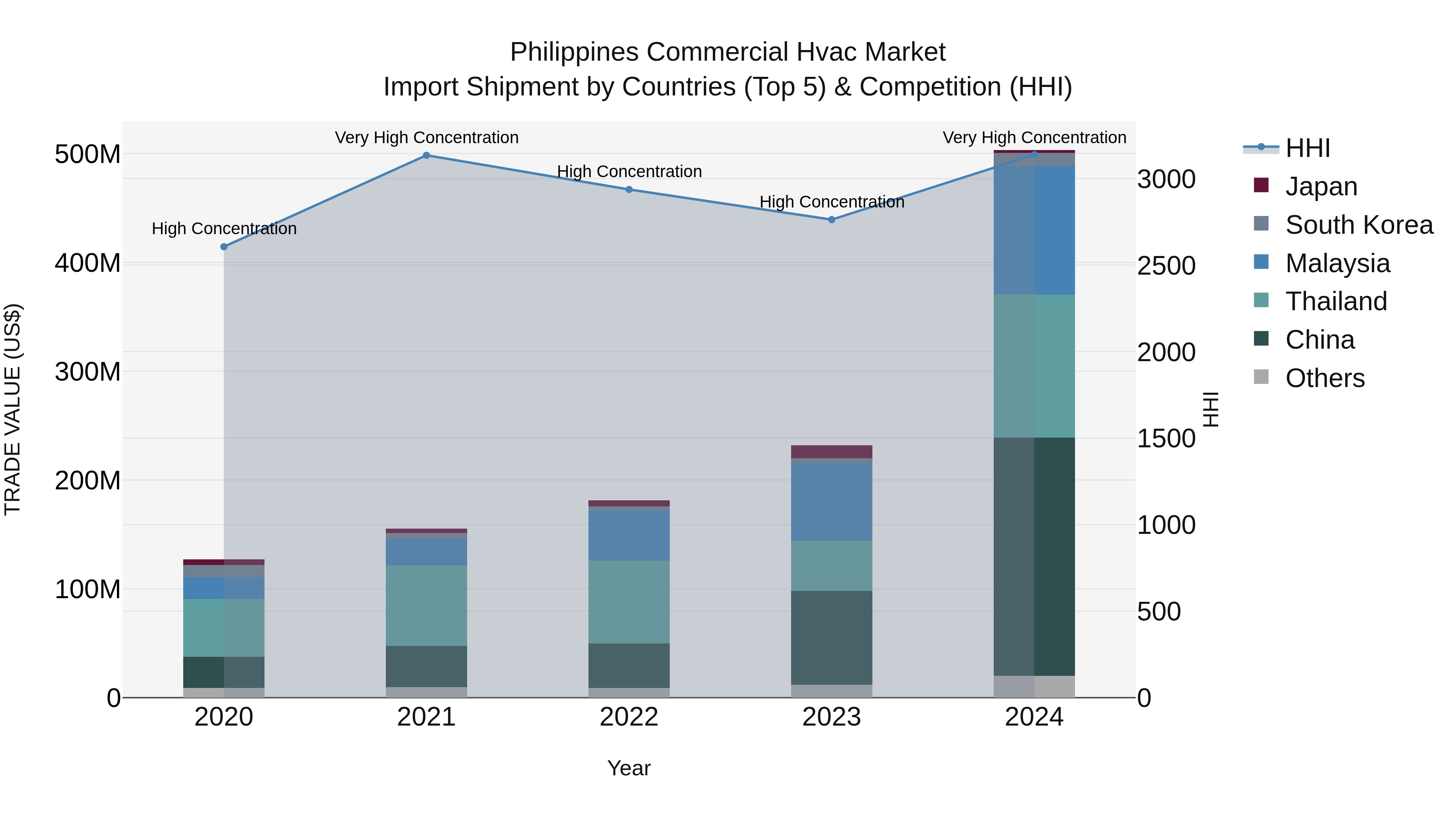The image size is (1456, 819).
Task: Select the Japan segment of the 2023 bar
Action: (832, 452)
